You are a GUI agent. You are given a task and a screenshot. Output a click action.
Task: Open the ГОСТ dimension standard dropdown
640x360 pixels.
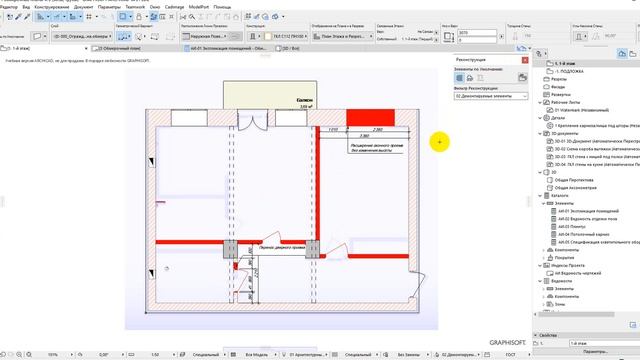point(511,355)
